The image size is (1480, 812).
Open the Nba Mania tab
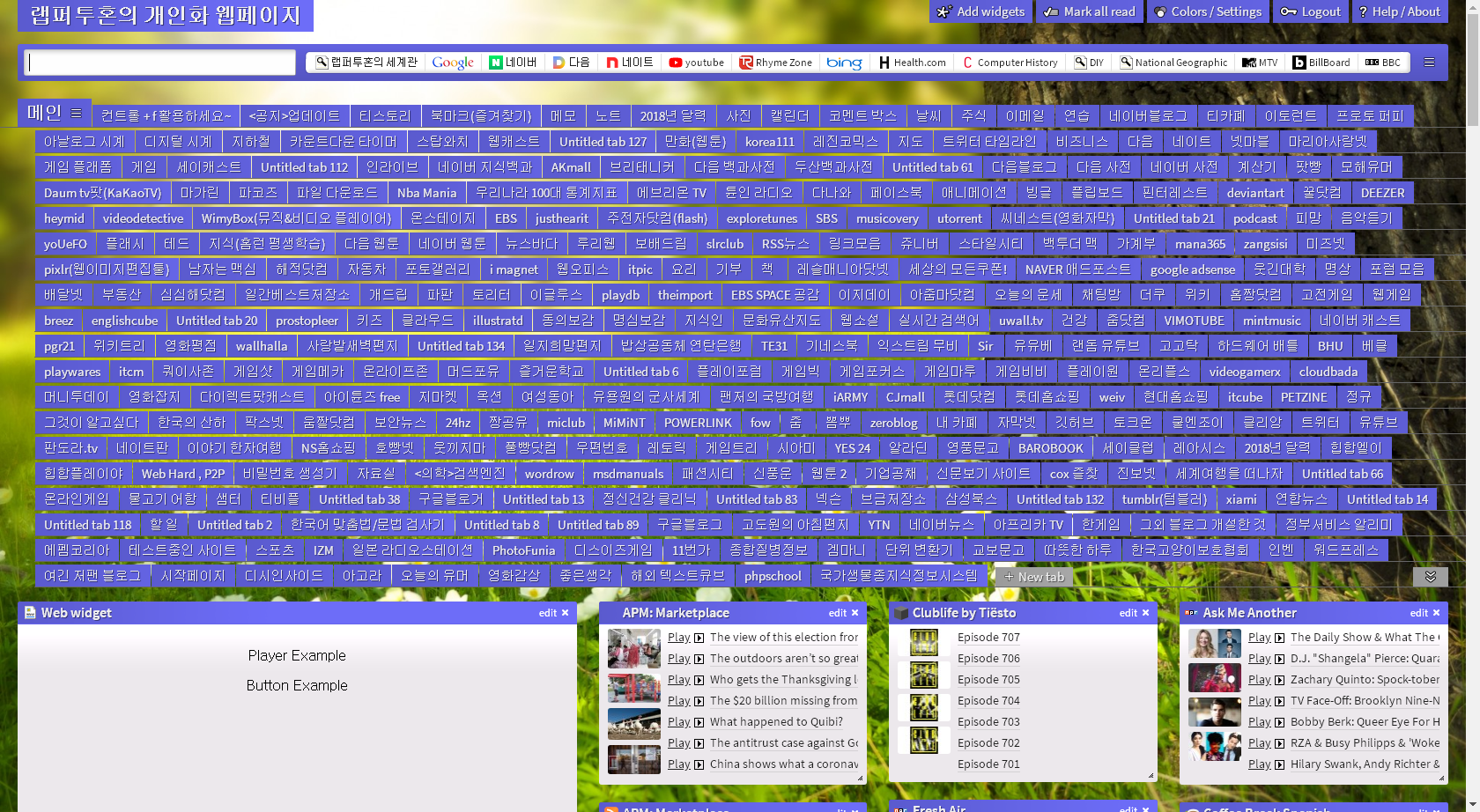tap(427, 193)
